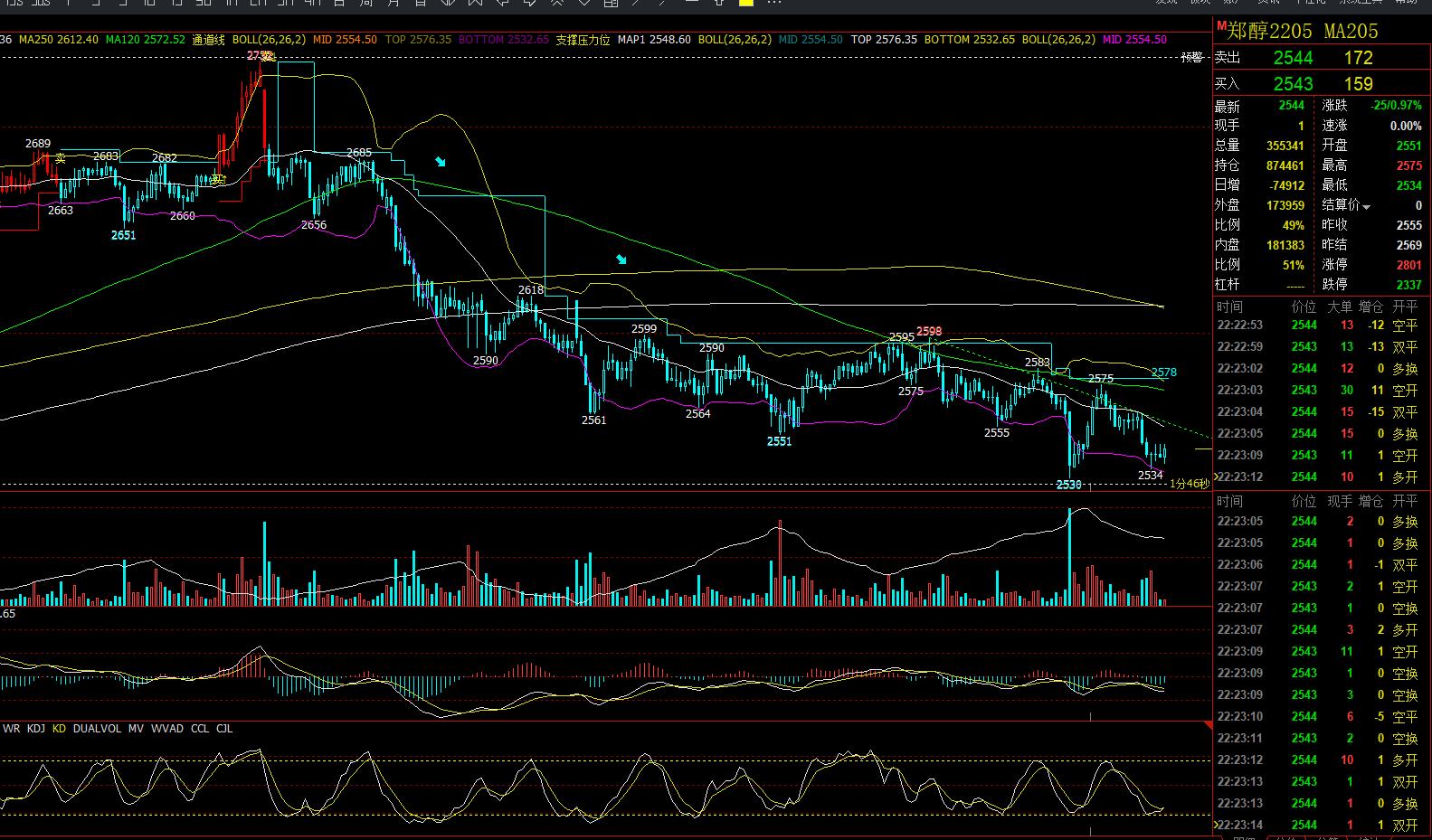Click the cyan 2578 level label at chart right
Screen dimensions: 1432x840
[x=1164, y=373]
